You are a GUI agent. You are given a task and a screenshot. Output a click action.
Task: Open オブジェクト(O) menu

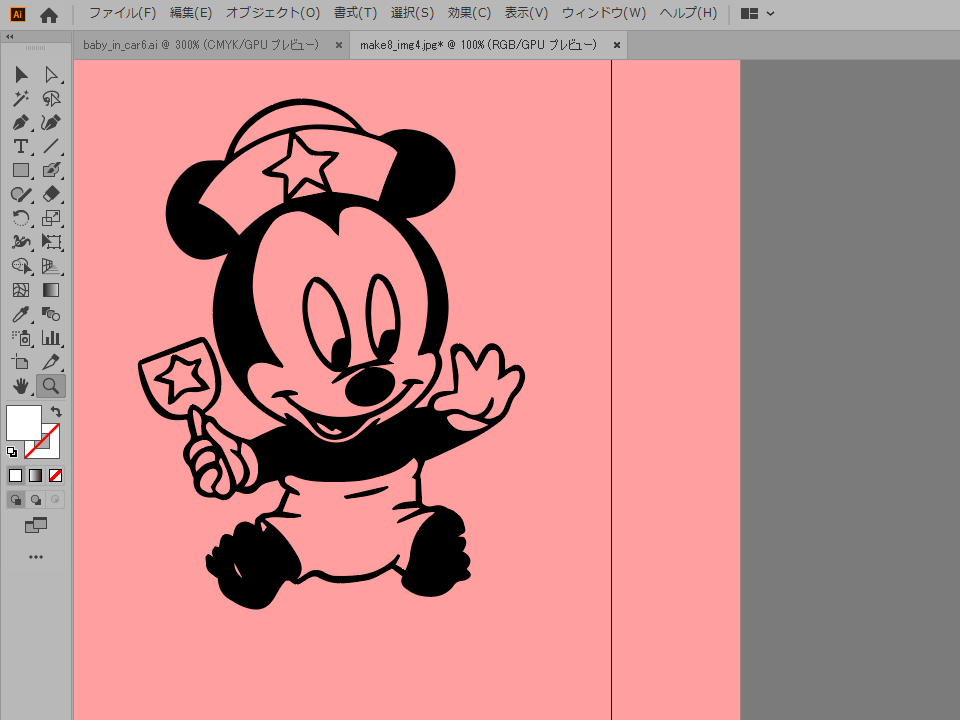273,13
